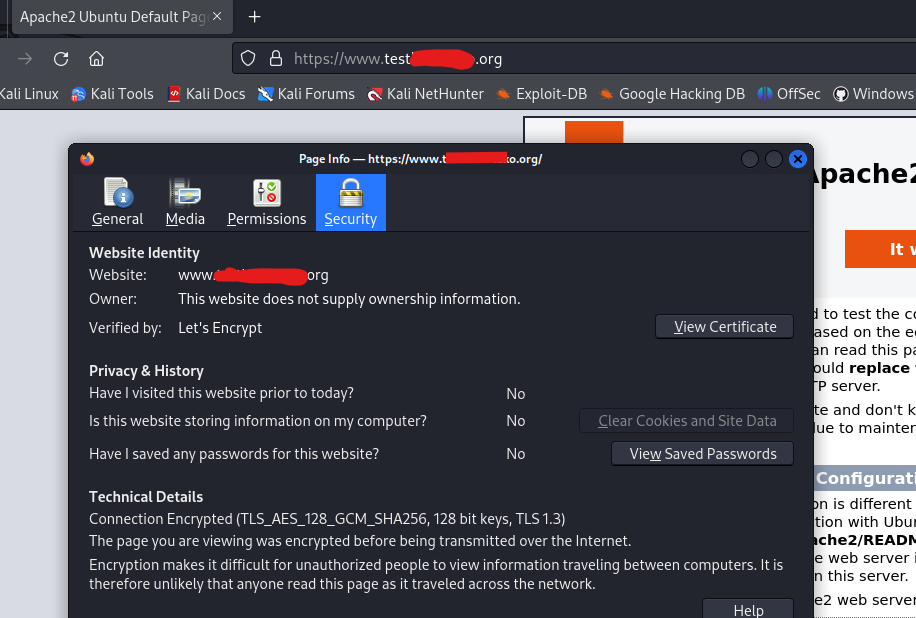Image resolution: width=916 pixels, height=618 pixels.
Task: Open the General tab in Page Info
Action: pos(117,202)
